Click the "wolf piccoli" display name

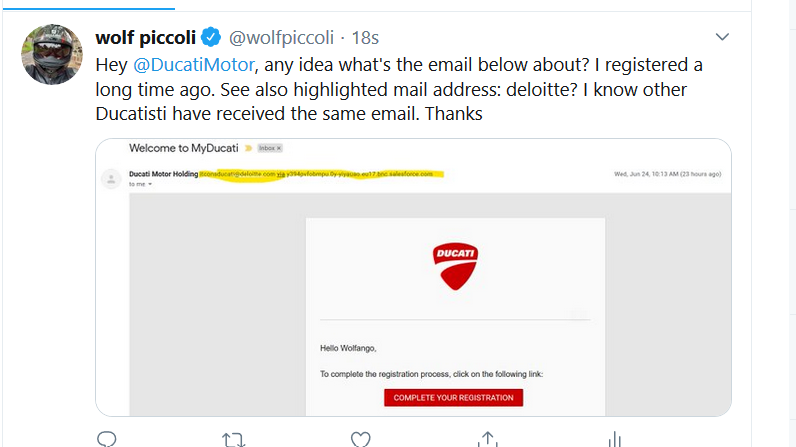click(144, 38)
